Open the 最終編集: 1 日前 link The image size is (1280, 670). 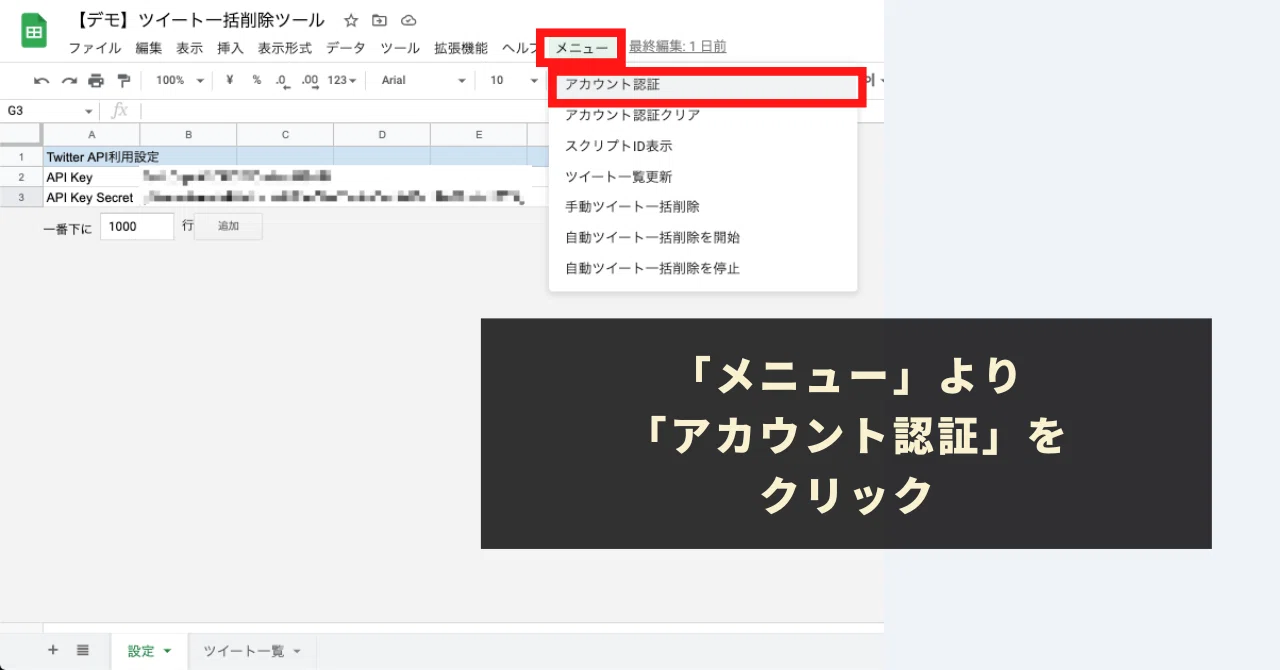point(678,46)
